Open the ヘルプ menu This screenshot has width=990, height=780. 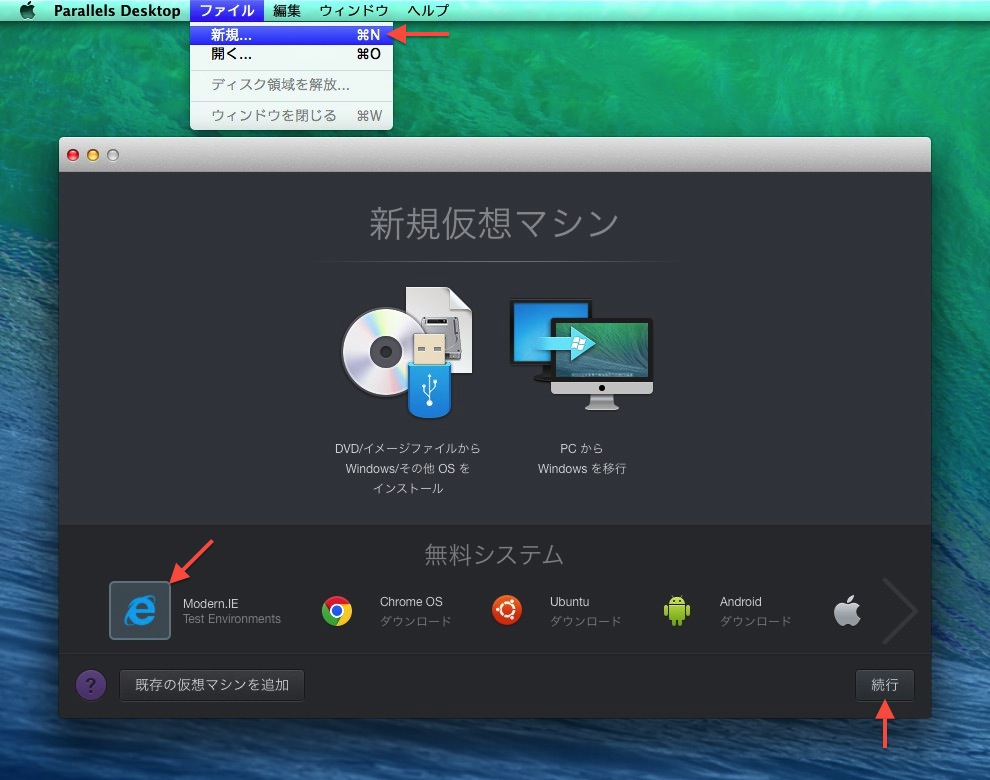(427, 11)
